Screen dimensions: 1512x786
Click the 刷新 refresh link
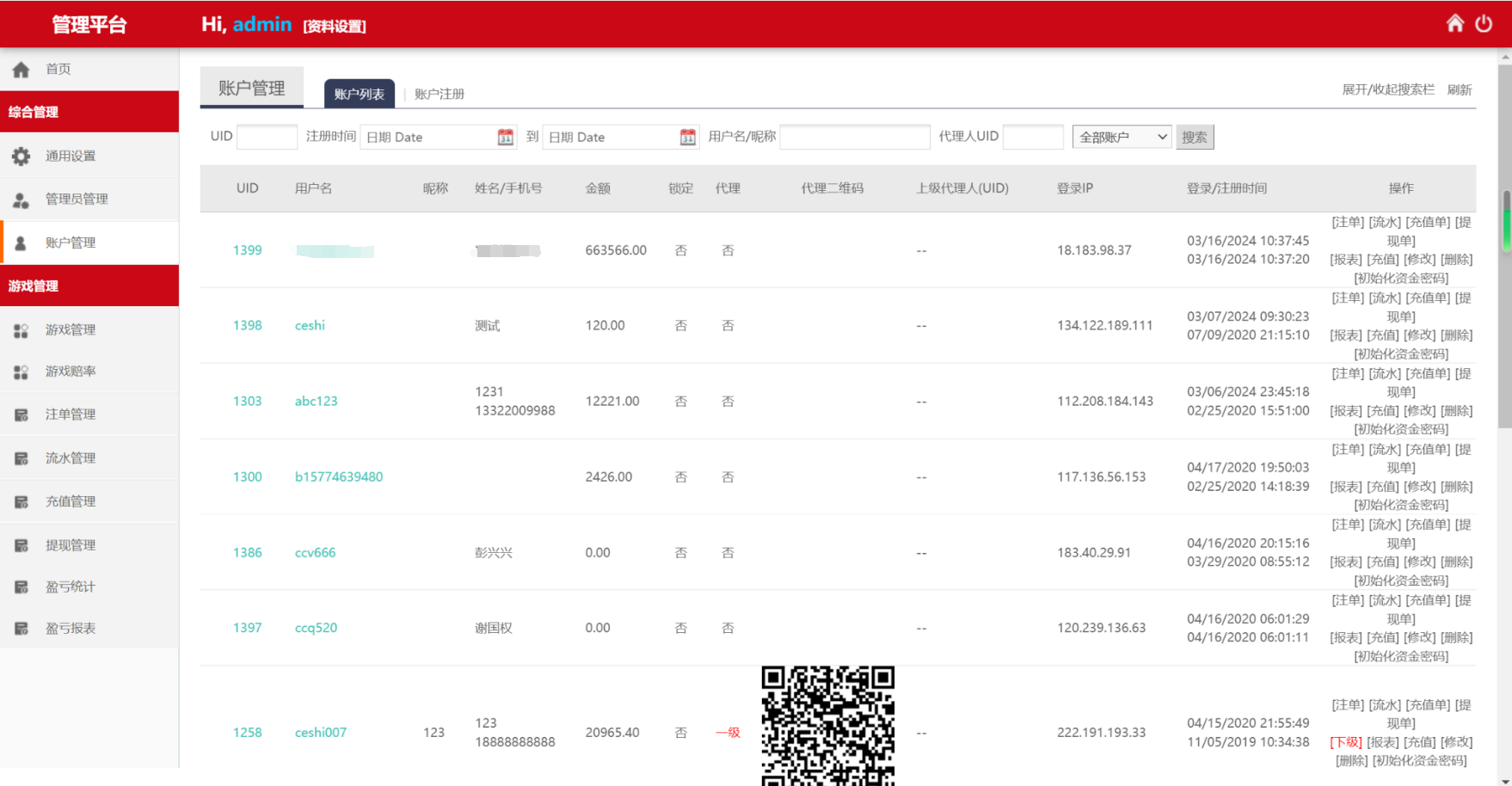click(1459, 89)
